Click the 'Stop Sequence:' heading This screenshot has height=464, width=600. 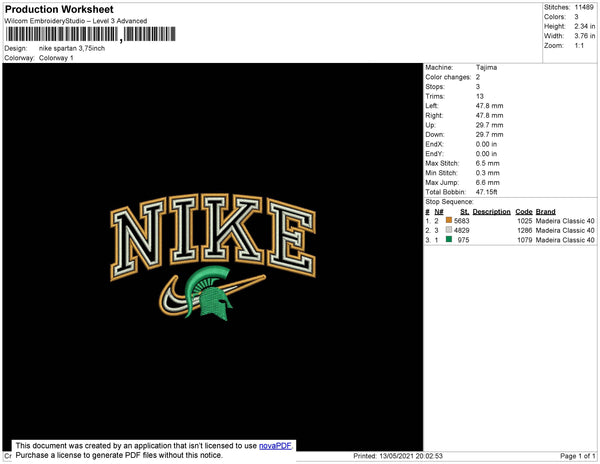pyautogui.click(x=449, y=202)
